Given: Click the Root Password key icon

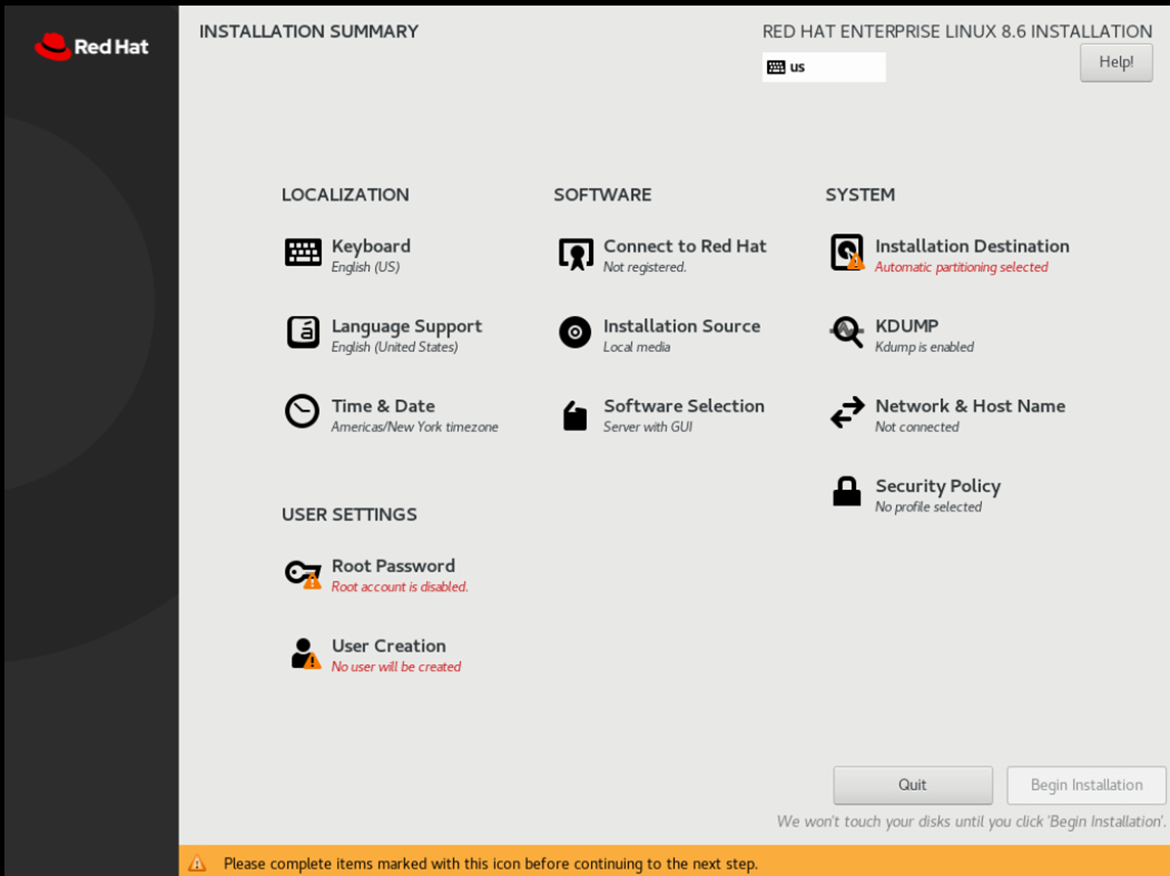Looking at the screenshot, I should pyautogui.click(x=303, y=574).
